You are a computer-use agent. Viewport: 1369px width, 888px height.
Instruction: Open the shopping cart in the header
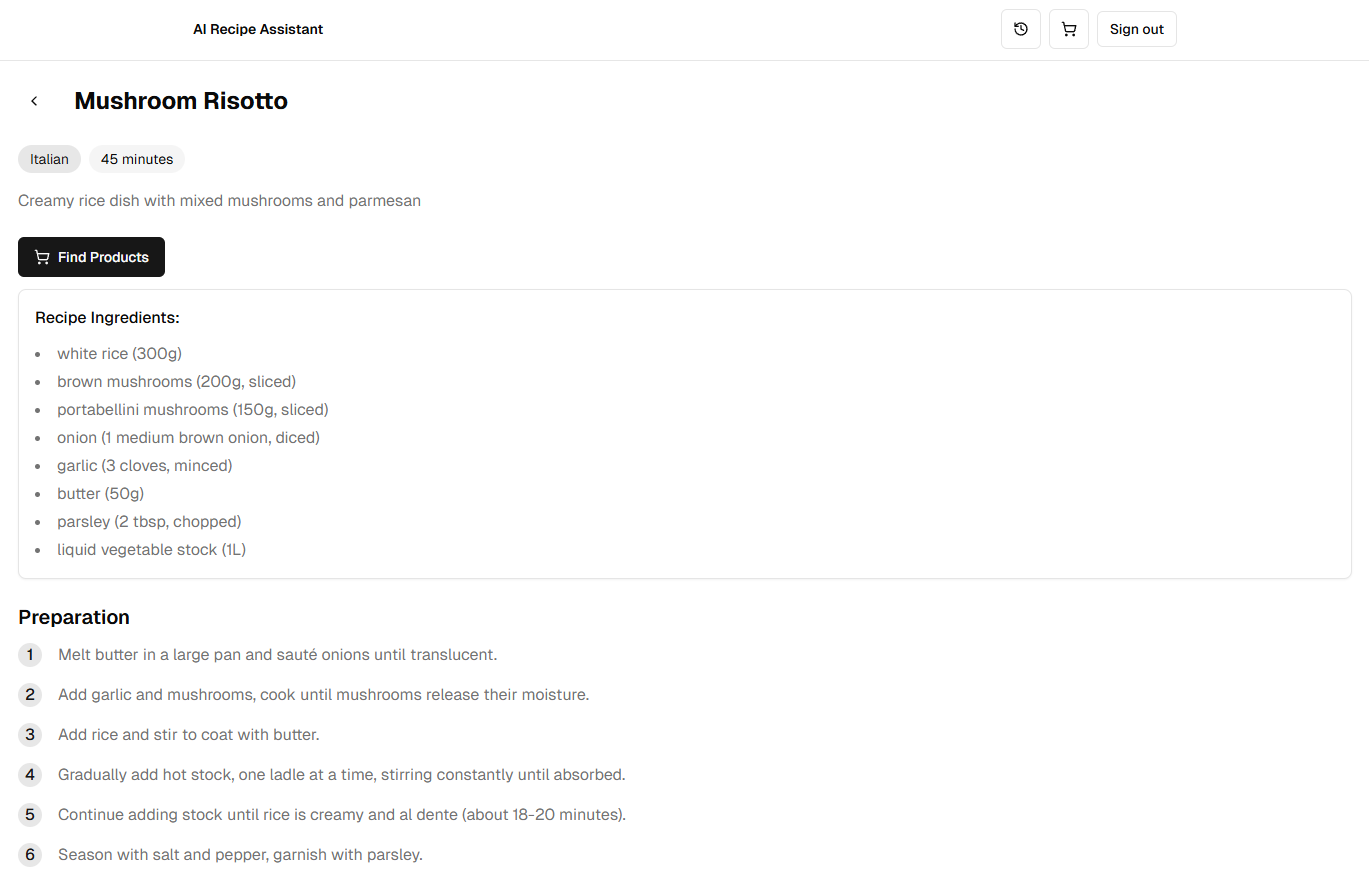(x=1068, y=29)
